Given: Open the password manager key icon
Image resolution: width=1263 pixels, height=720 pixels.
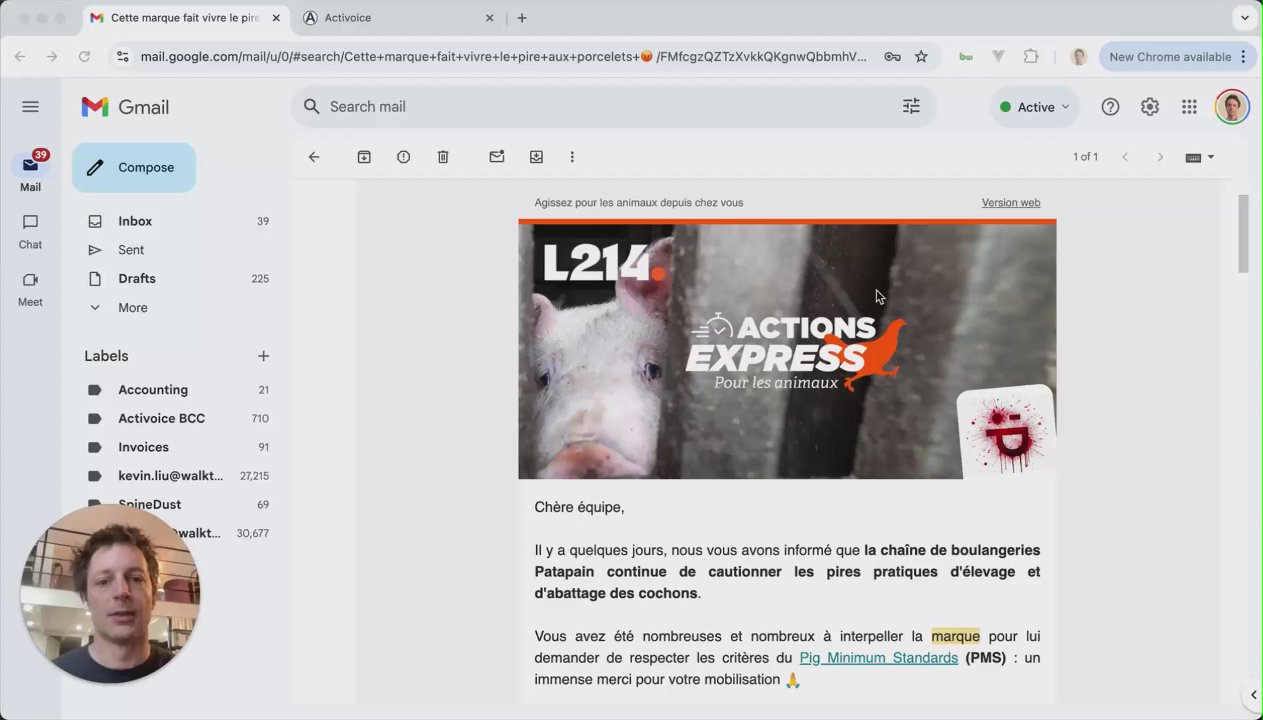Looking at the screenshot, I should pyautogui.click(x=891, y=57).
